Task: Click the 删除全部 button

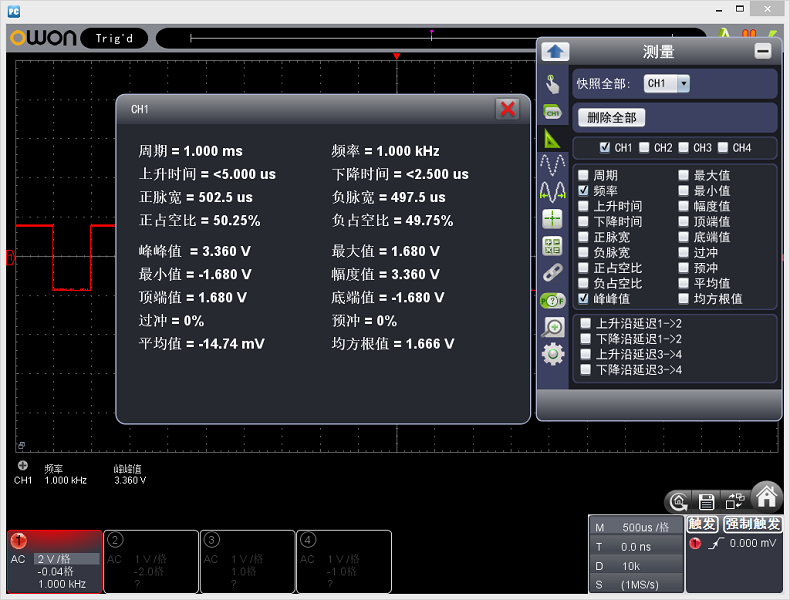Action: coord(611,117)
